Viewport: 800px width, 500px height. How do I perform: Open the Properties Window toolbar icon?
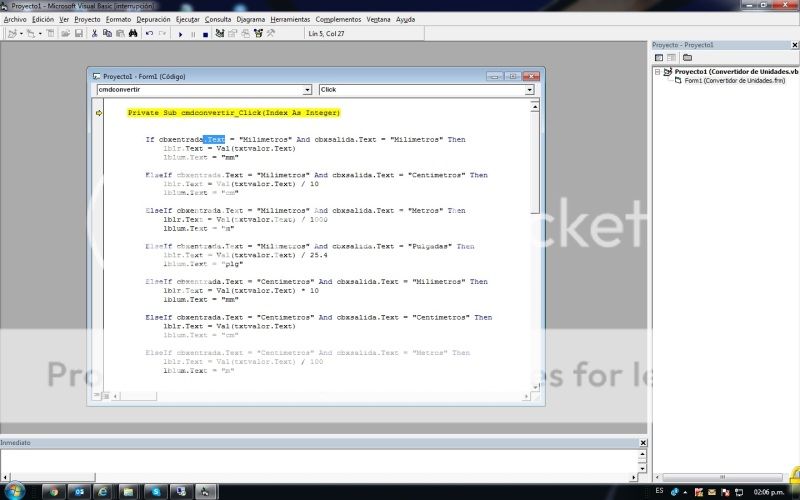pos(233,34)
